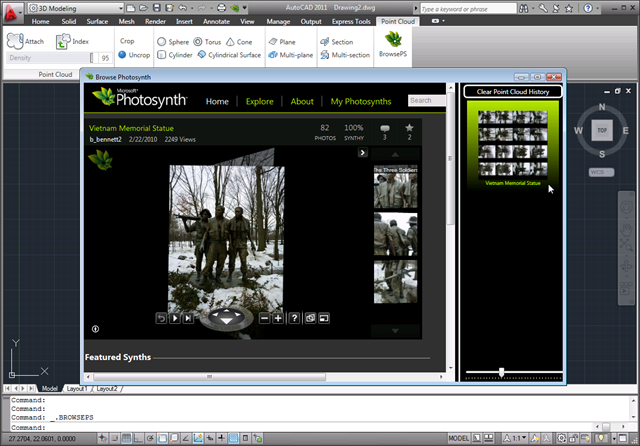Viewport: 640px width, 446px height.
Task: Click the Photosynth Search input field
Action: click(x=426, y=101)
